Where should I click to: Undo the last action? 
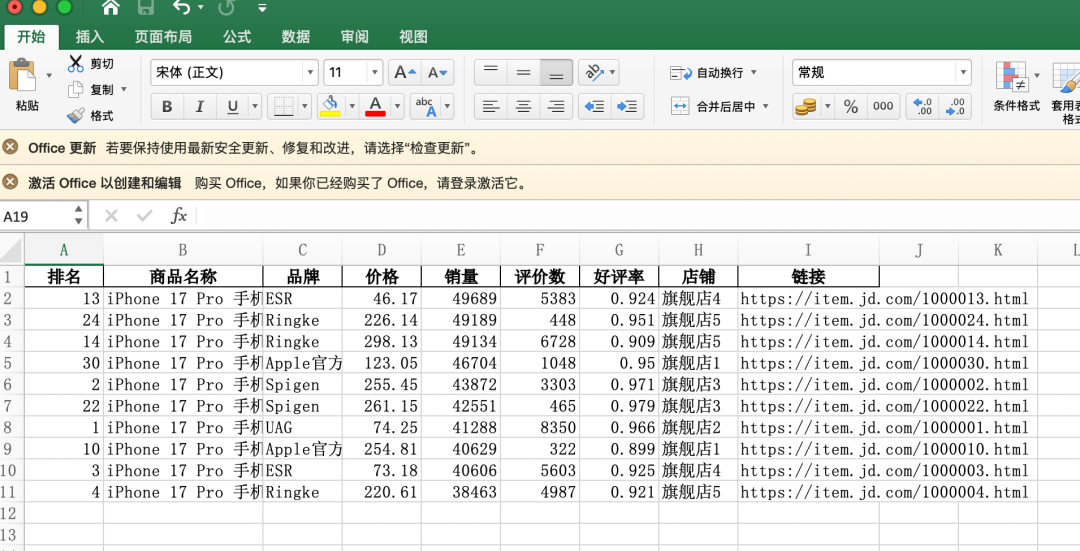click(x=182, y=8)
